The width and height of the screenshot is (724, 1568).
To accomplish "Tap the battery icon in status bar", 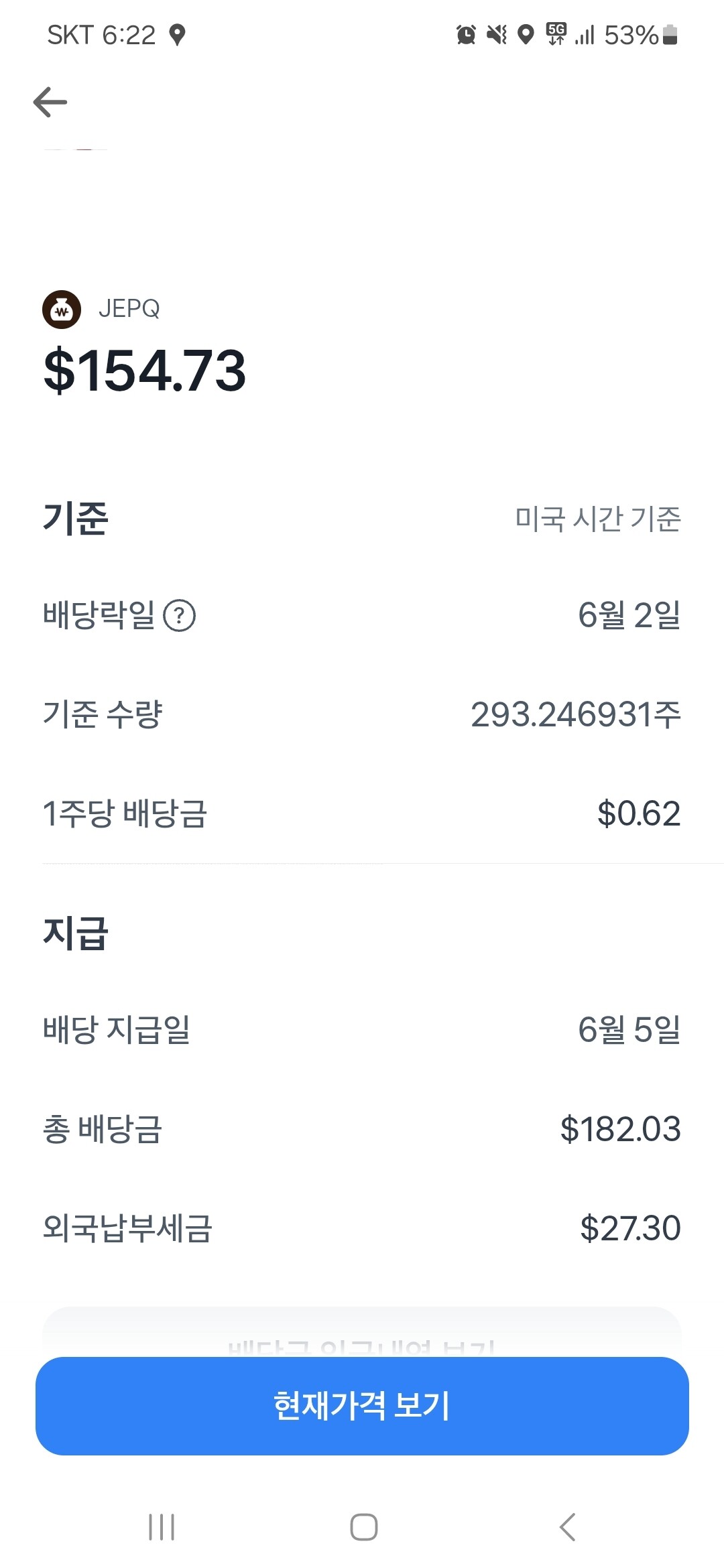I will click(x=670, y=34).
